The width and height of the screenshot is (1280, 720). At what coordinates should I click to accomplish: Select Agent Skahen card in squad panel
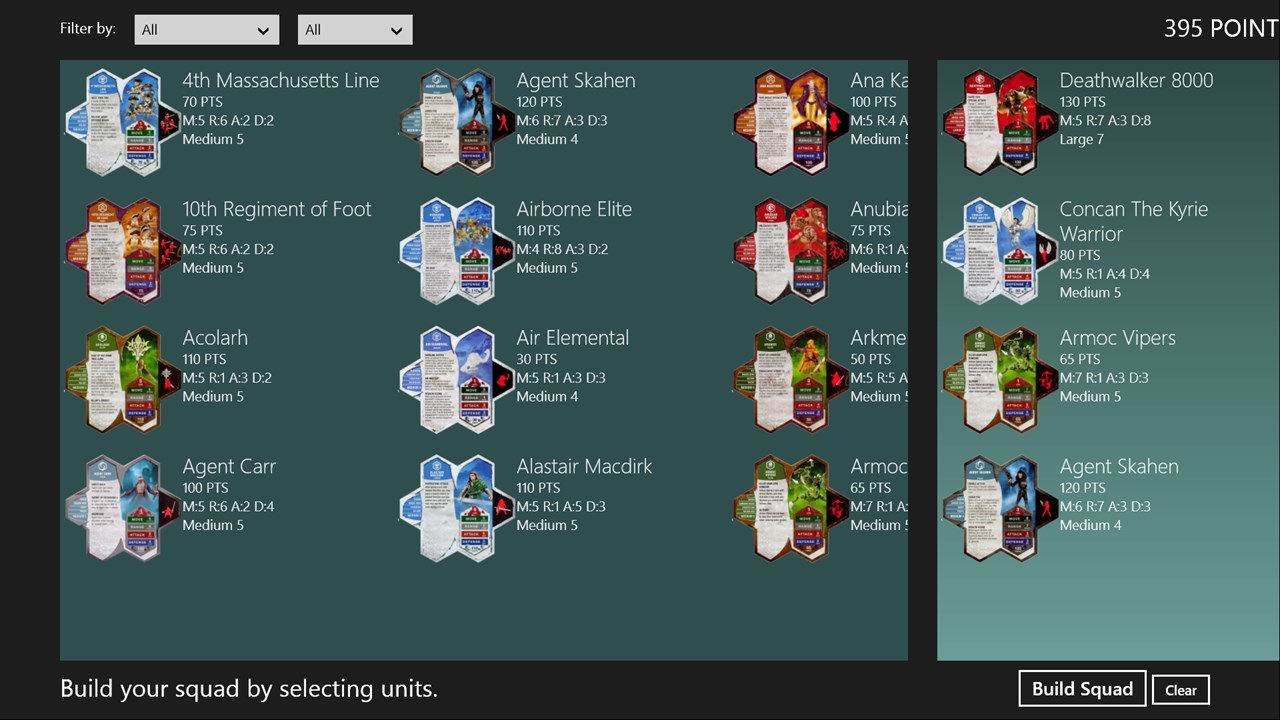(x=1000, y=508)
